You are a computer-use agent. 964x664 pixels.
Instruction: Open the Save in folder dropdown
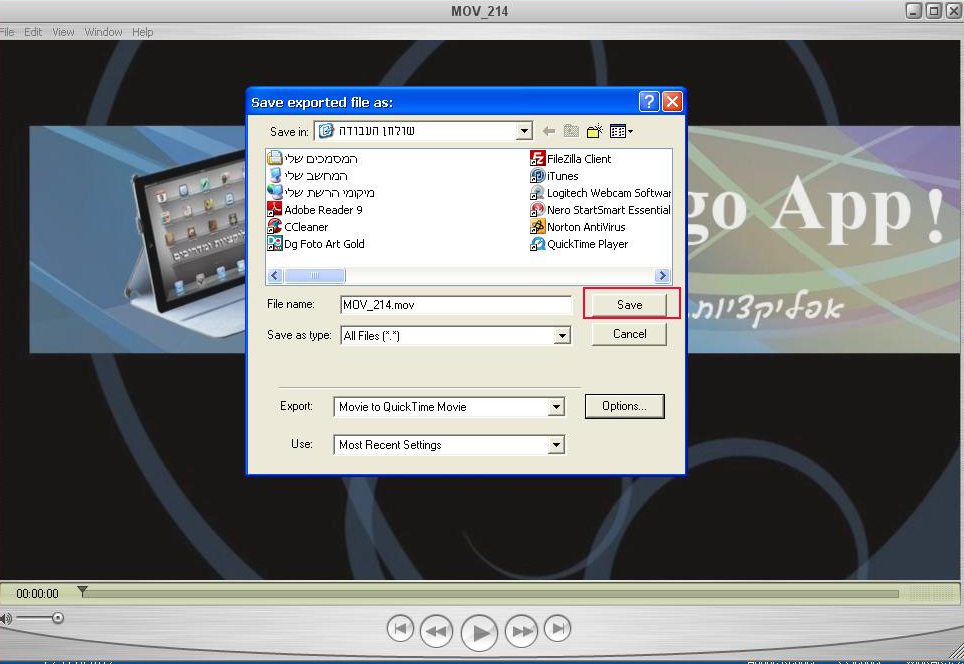pyautogui.click(x=524, y=130)
